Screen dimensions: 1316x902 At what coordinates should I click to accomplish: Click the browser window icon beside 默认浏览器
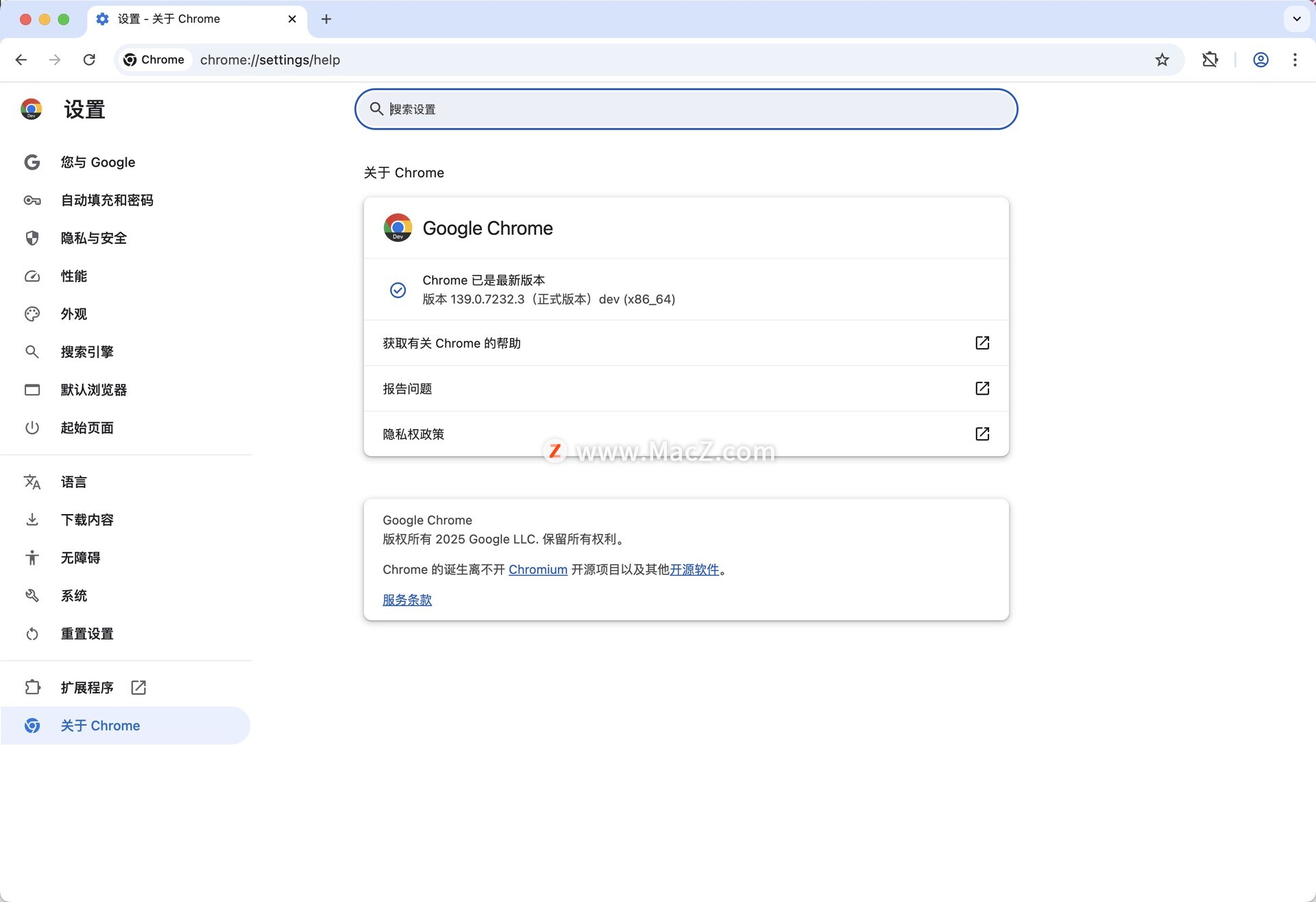[32, 390]
